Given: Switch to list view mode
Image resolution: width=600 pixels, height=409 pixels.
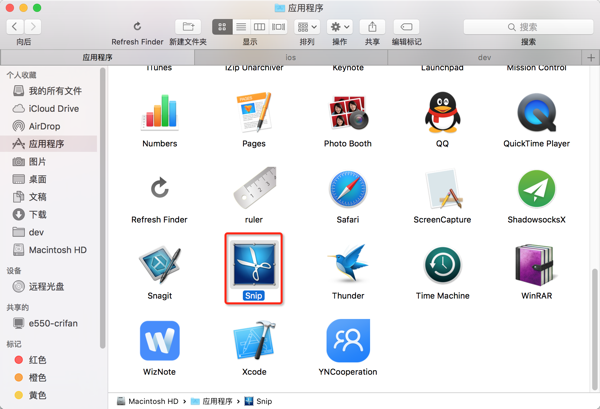Looking at the screenshot, I should coord(241,27).
